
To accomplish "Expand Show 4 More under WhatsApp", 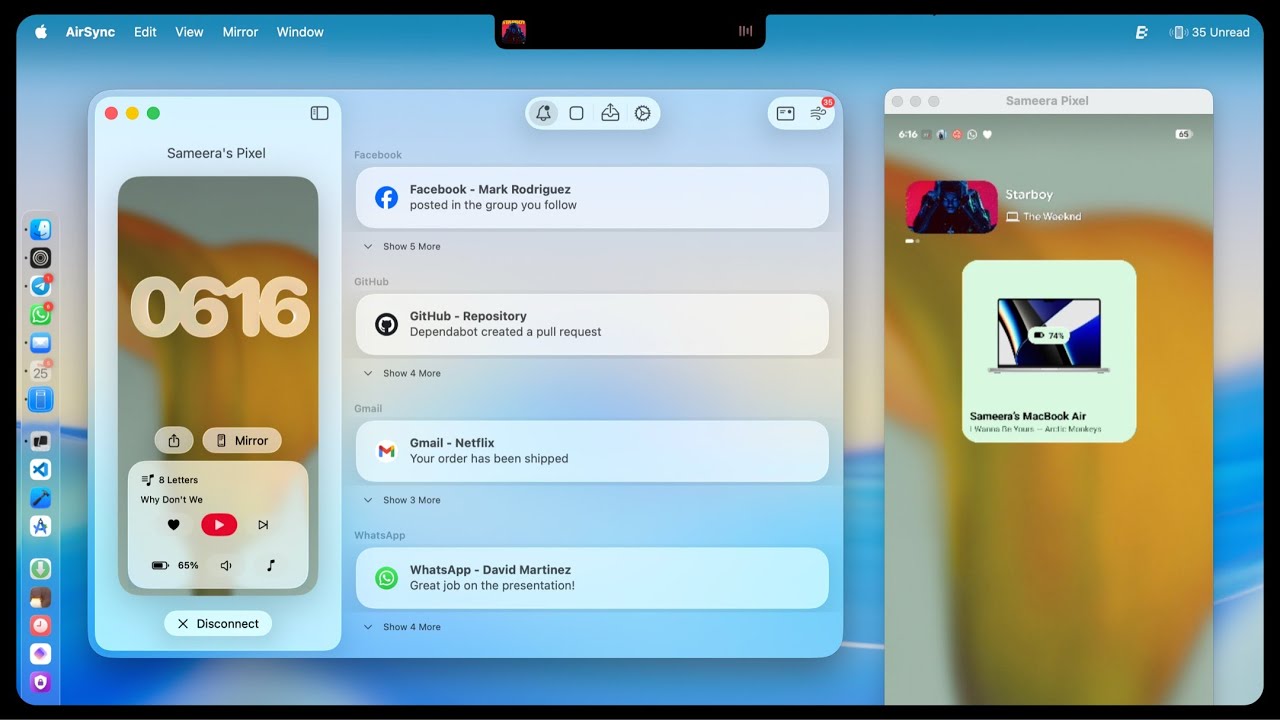I will pyautogui.click(x=402, y=627).
